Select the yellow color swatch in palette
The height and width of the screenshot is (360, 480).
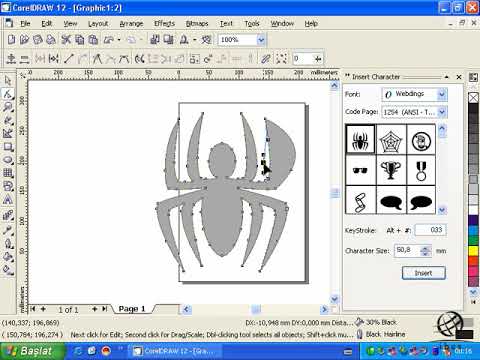pyautogui.click(x=473, y=251)
